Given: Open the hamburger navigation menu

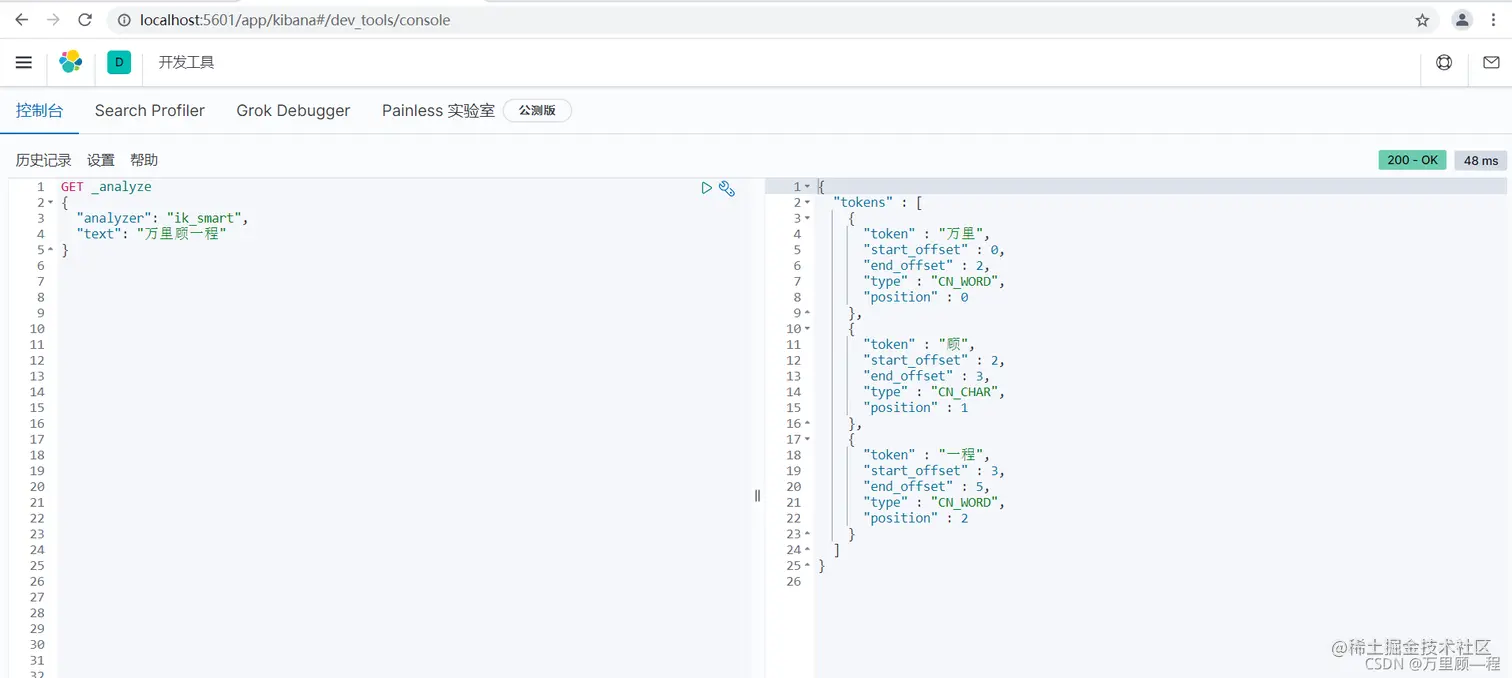Looking at the screenshot, I should point(24,62).
